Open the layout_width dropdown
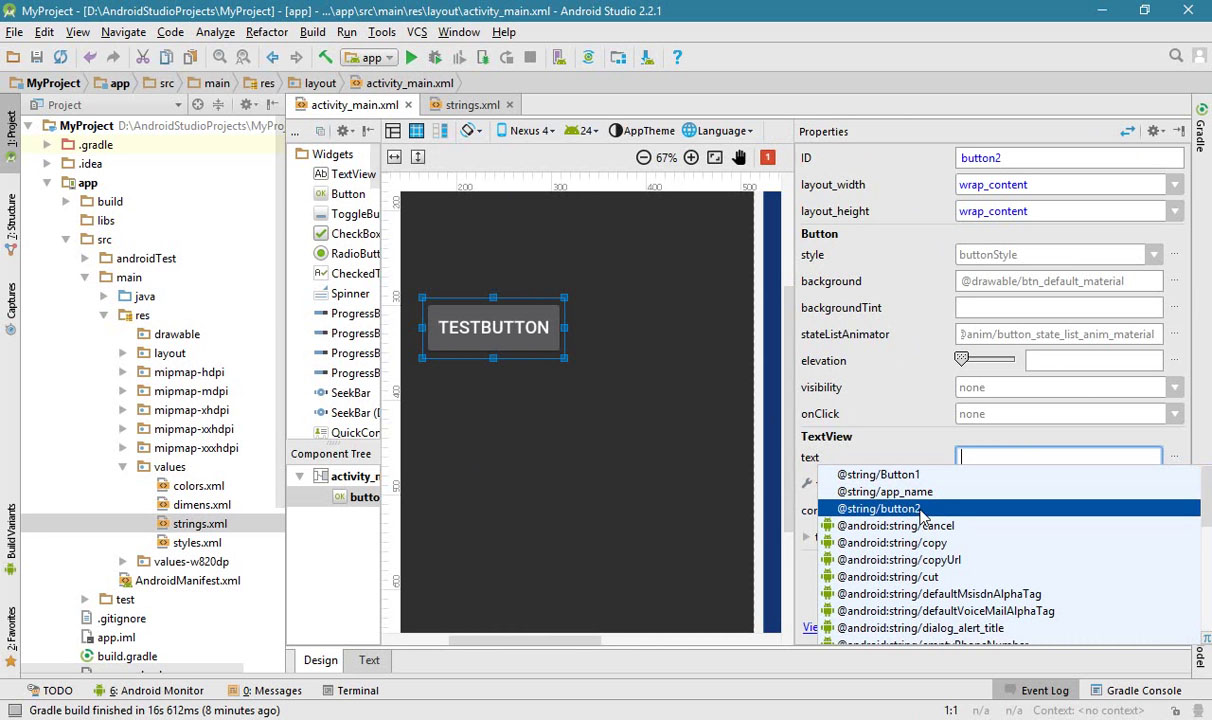This screenshot has height=720, width=1212. [x=1175, y=185]
